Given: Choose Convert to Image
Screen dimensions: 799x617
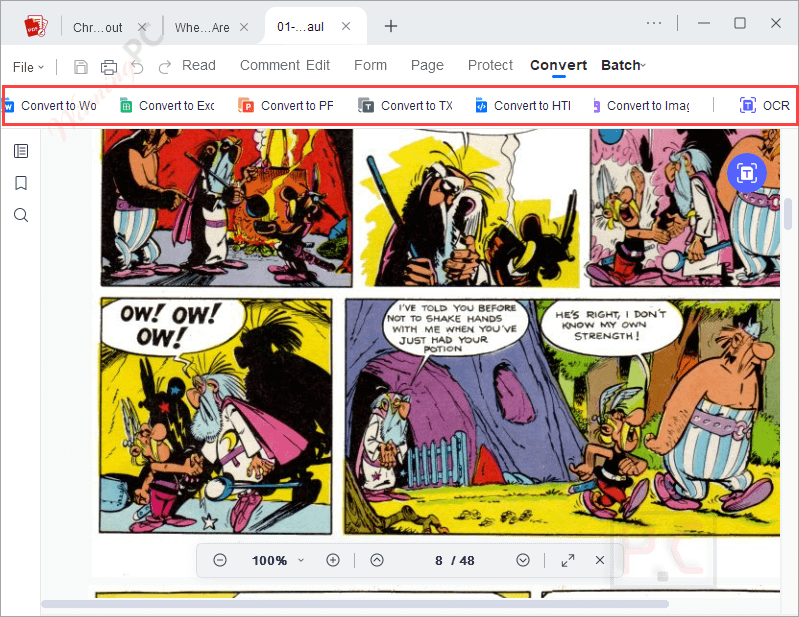Looking at the screenshot, I should 642,105.
